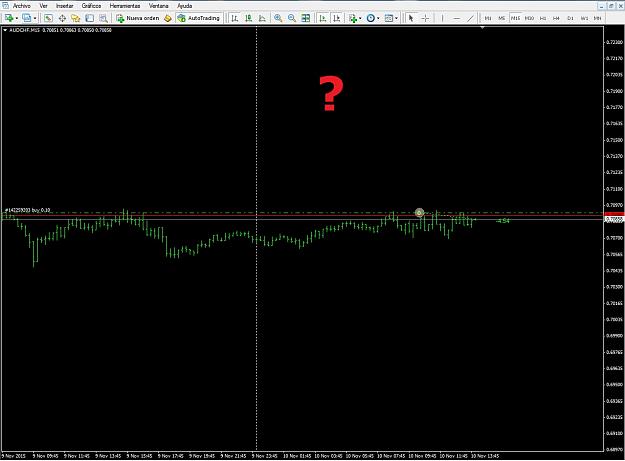
Task: Pick the trendline drawing tool
Action: pos(471,18)
